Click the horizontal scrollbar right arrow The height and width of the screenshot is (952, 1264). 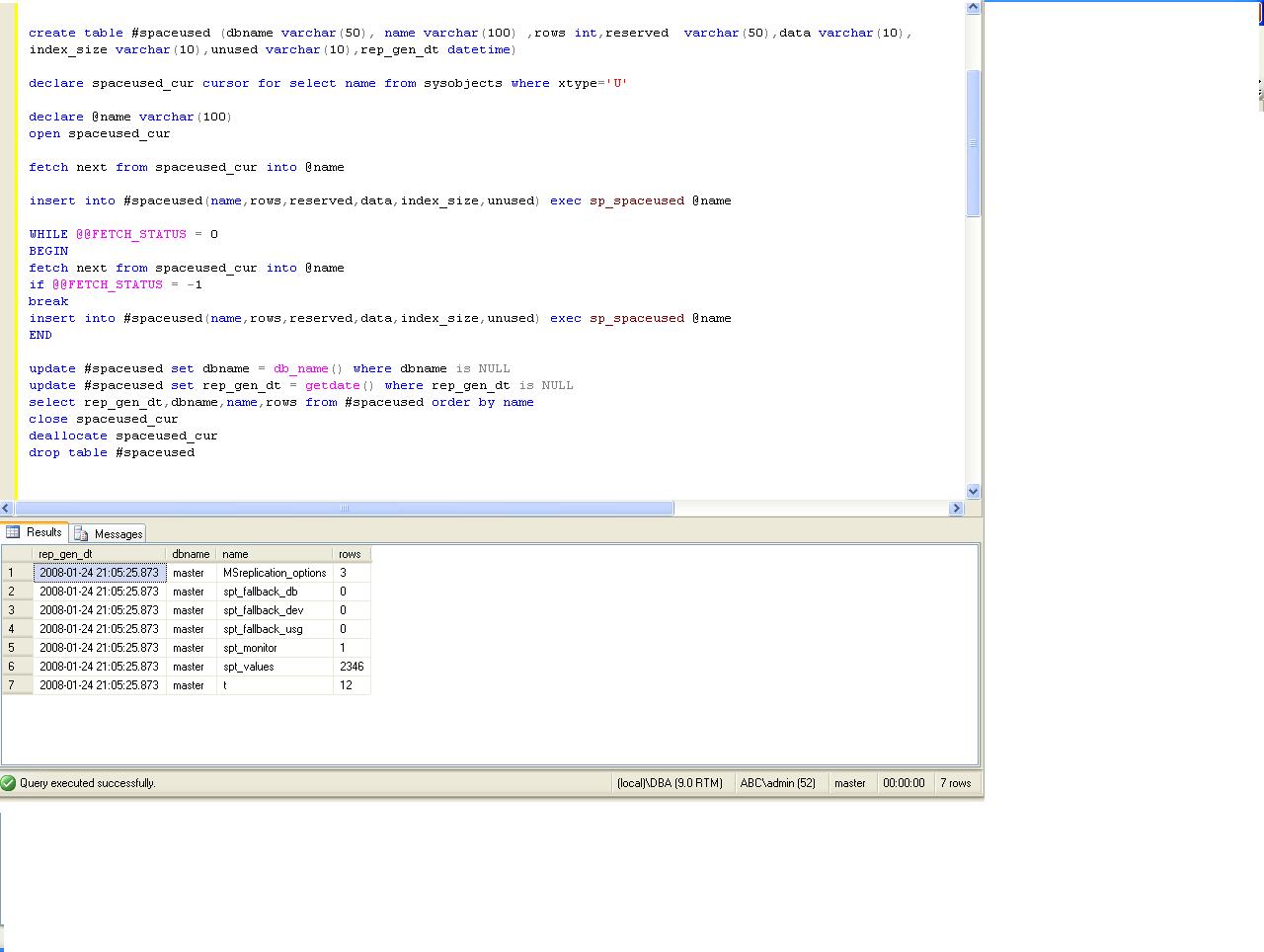point(955,509)
